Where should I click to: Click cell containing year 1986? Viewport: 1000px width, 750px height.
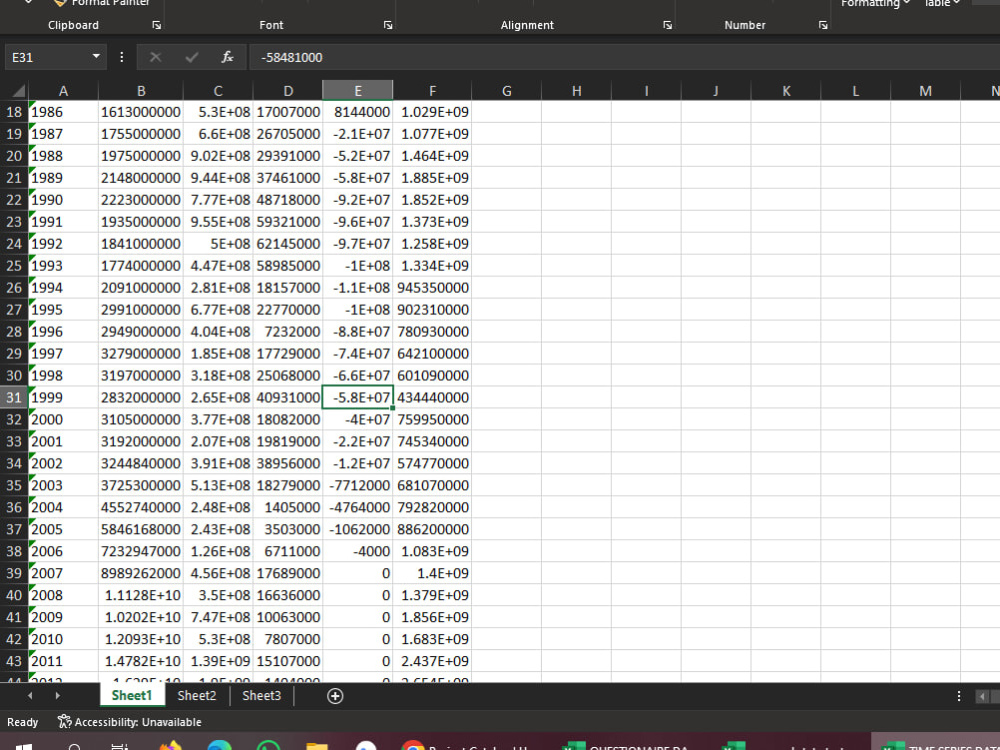[x=63, y=112]
